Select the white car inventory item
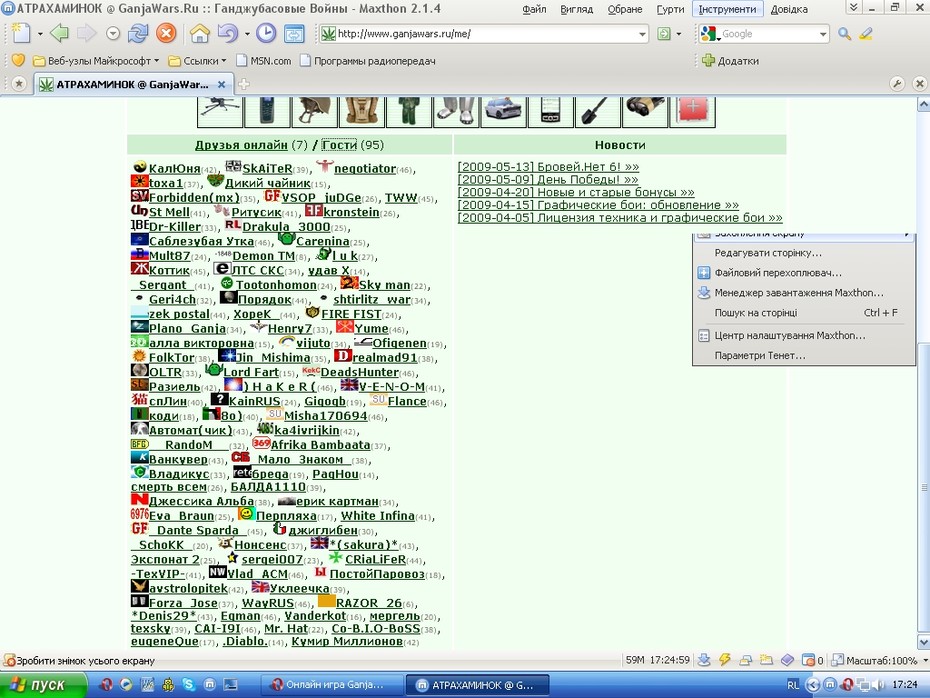The width and height of the screenshot is (930, 698). tap(503, 111)
